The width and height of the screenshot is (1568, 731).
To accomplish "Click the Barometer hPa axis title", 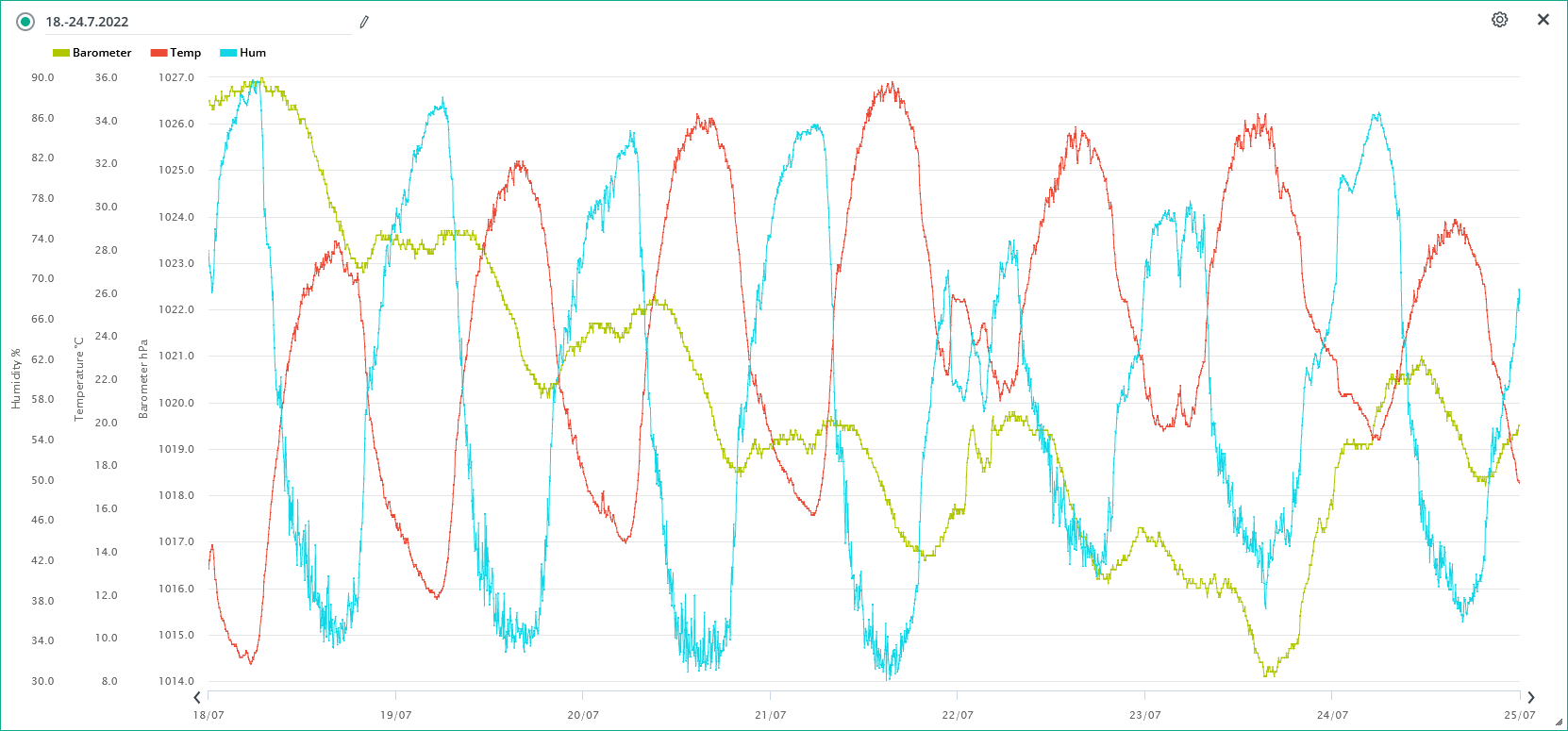I will point(143,379).
